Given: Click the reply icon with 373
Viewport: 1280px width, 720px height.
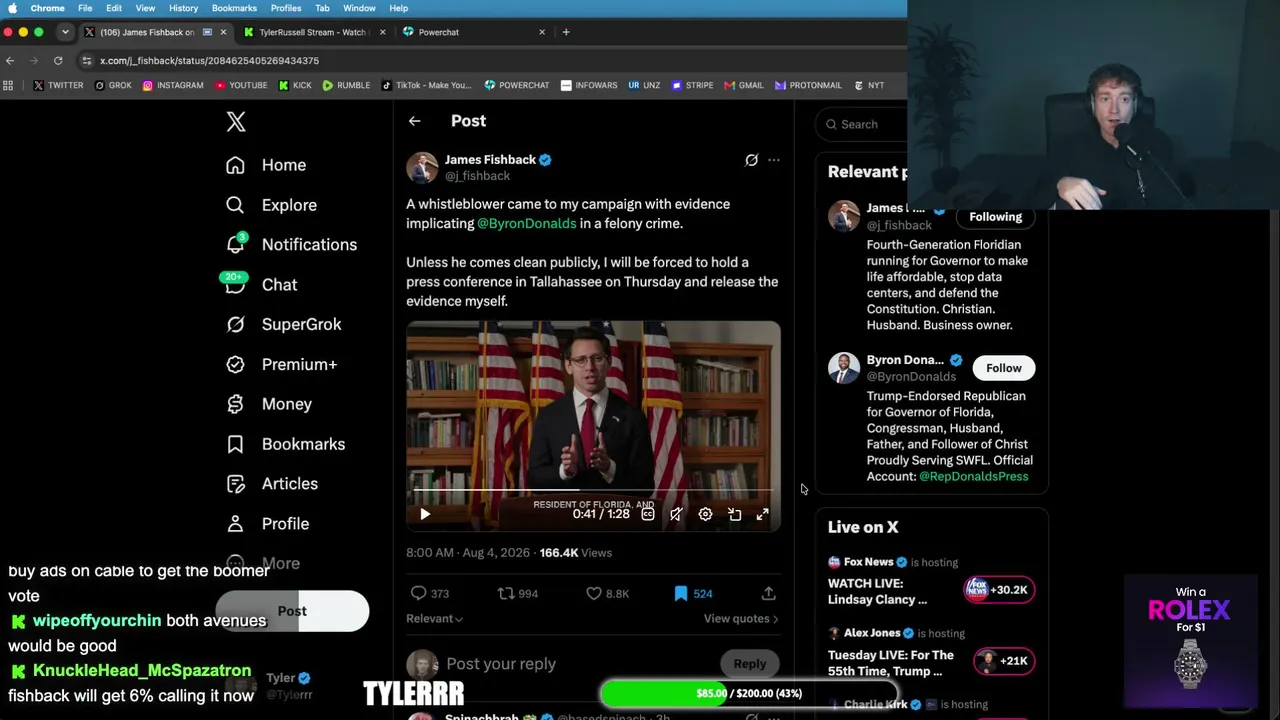Looking at the screenshot, I should [430, 594].
